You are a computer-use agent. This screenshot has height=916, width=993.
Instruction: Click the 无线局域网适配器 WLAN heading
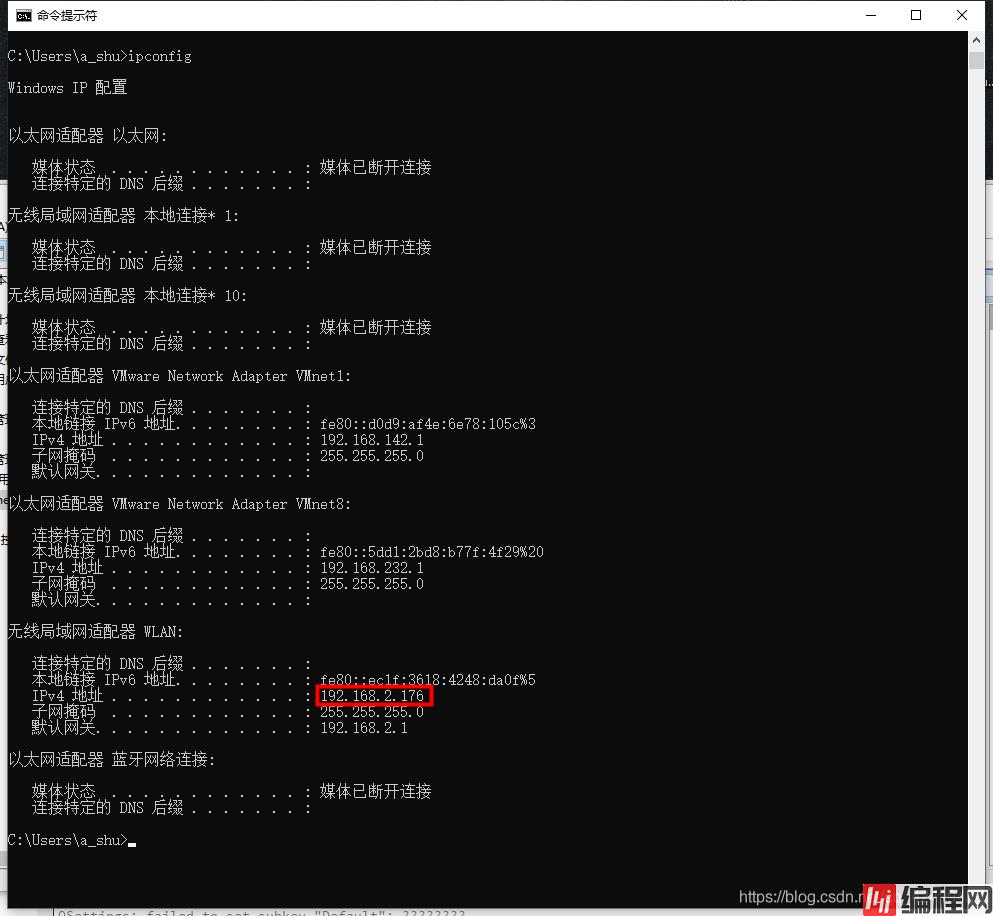(96, 632)
